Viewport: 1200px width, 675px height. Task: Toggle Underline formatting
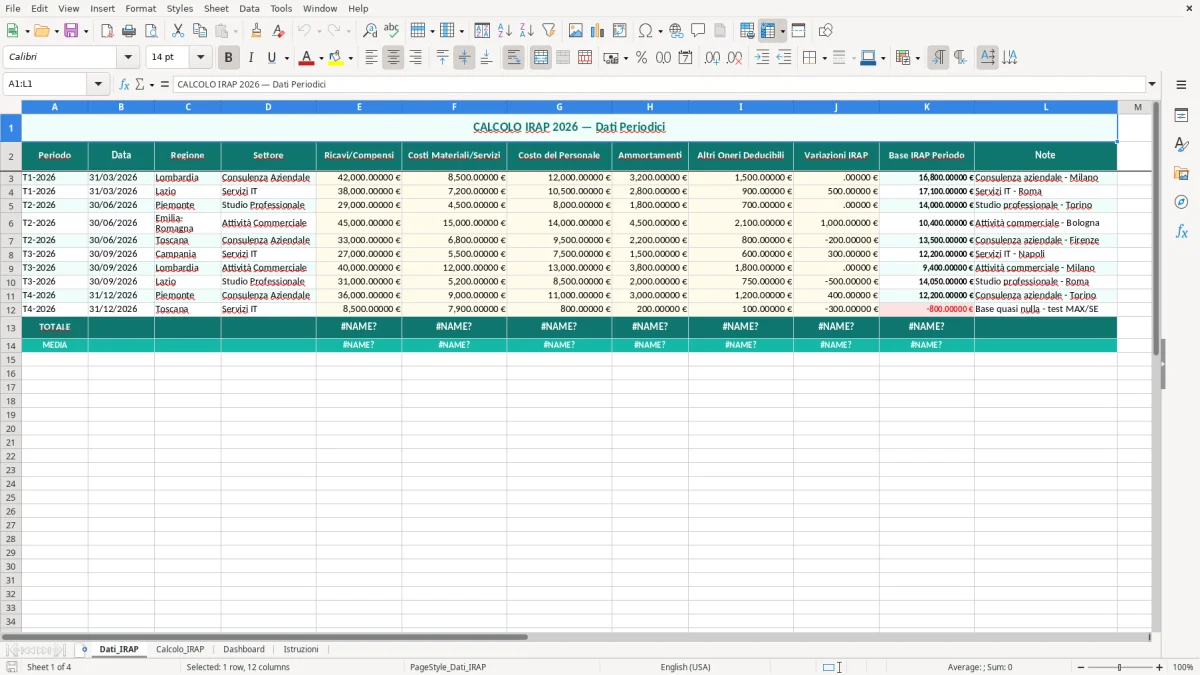[x=271, y=58]
